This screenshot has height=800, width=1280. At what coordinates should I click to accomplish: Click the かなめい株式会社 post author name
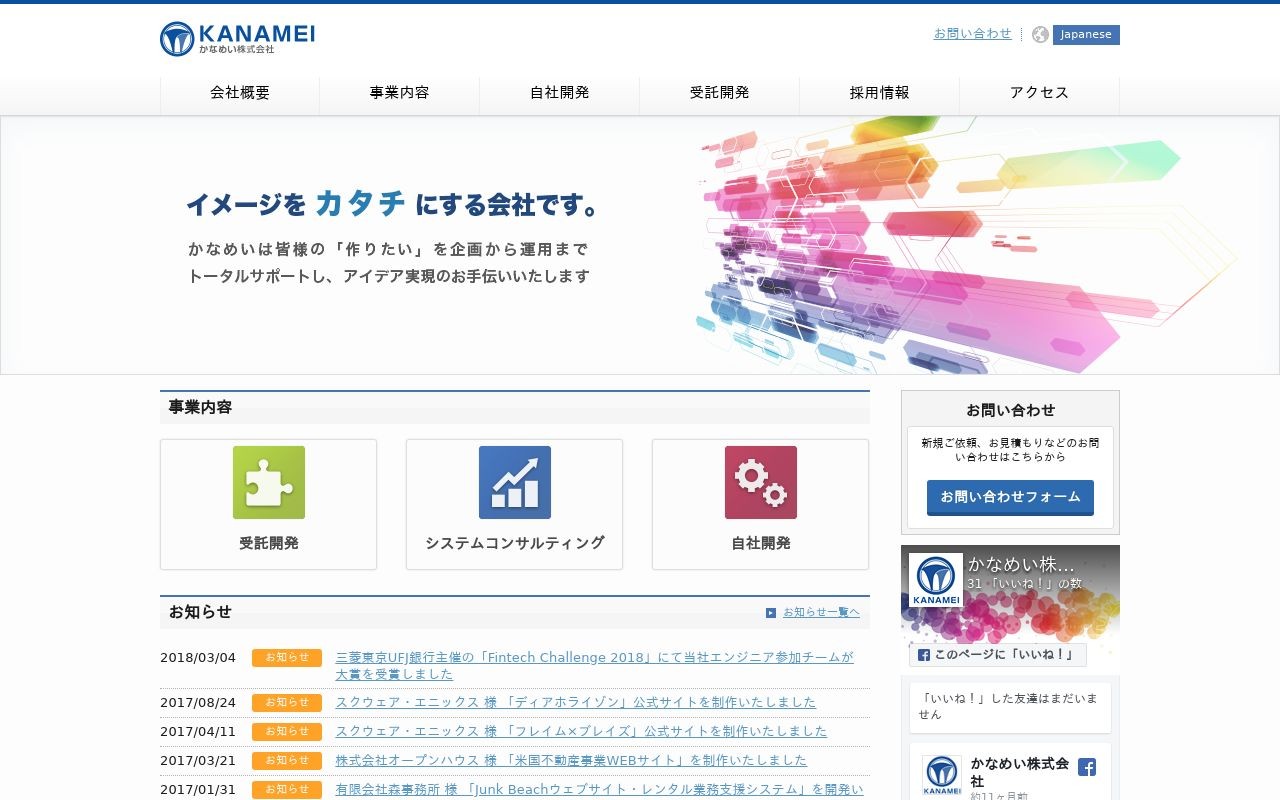[1020, 772]
